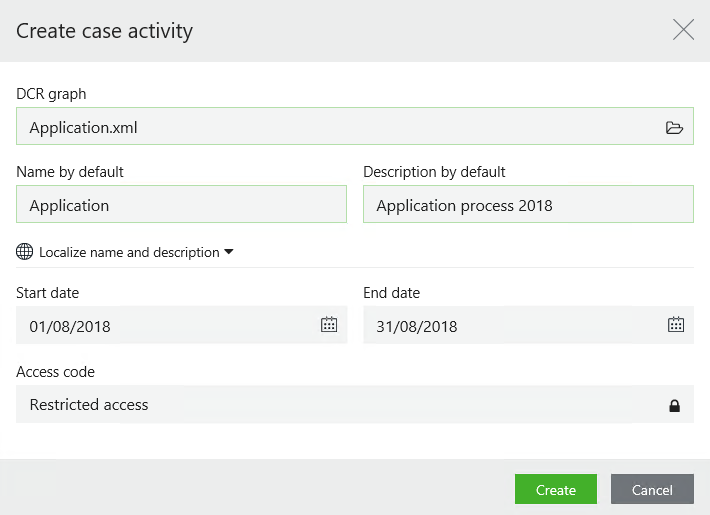Click the 'Localize name and description' text

tap(129, 252)
